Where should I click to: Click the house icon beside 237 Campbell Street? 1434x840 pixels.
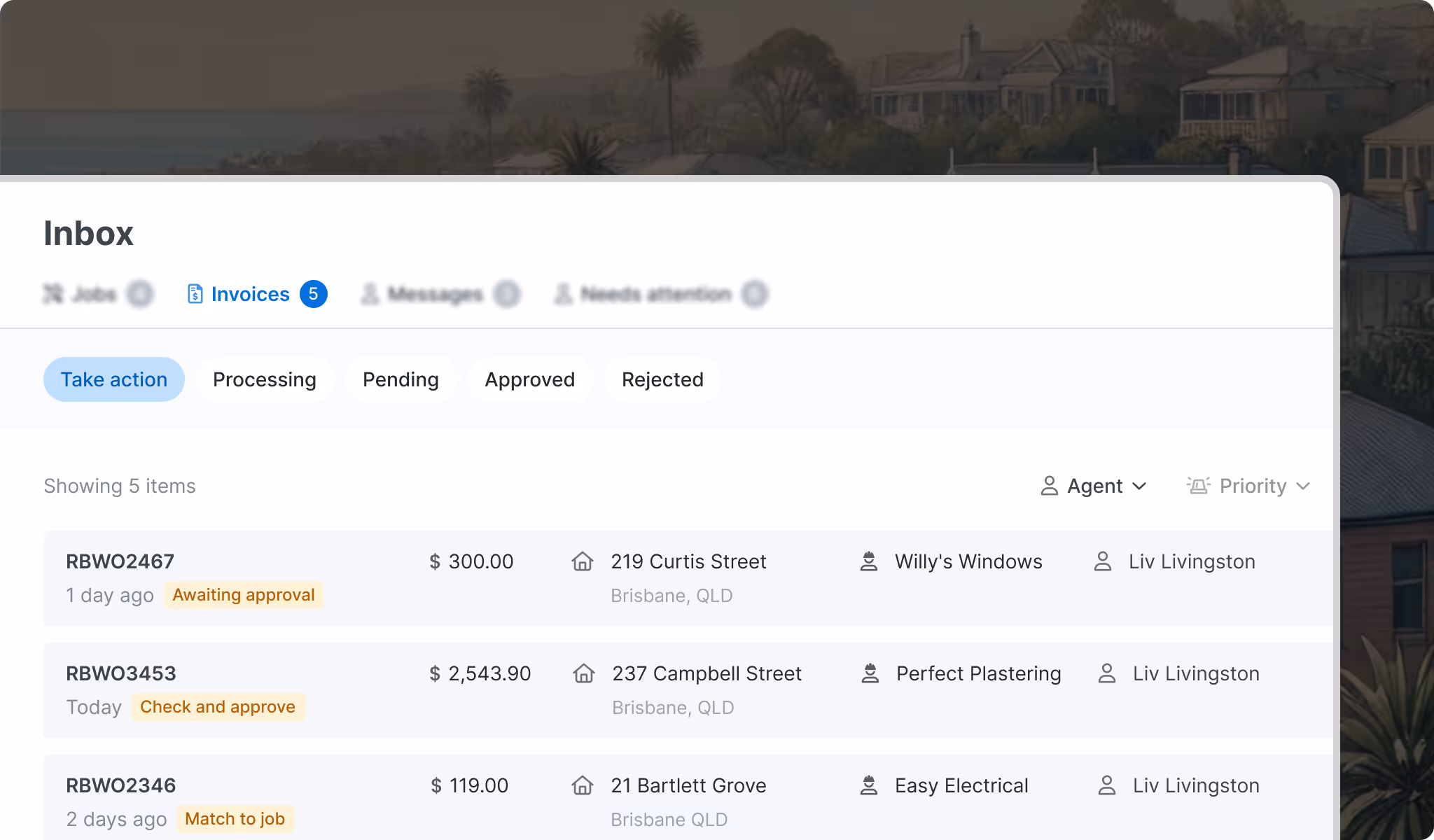pos(584,673)
